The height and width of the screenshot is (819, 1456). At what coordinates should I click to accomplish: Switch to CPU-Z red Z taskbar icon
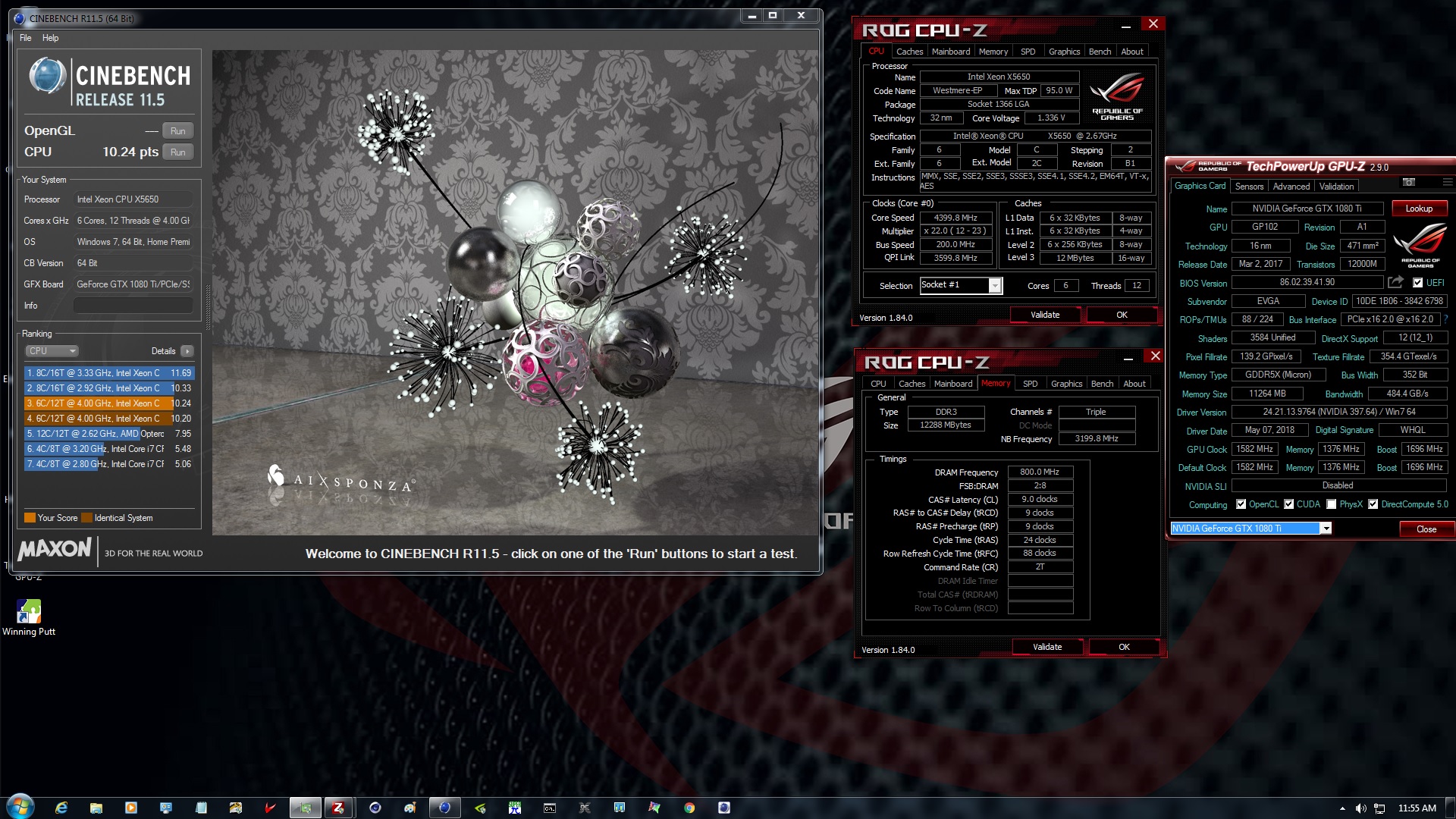pyautogui.click(x=339, y=808)
